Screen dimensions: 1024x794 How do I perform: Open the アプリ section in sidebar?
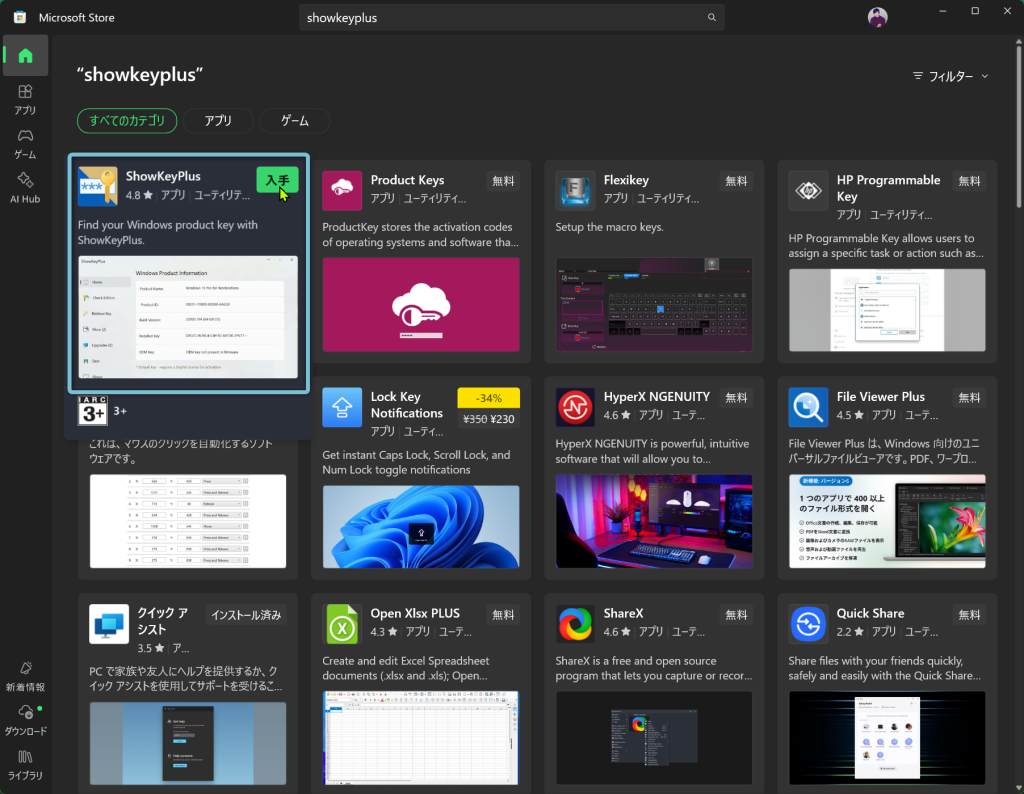coord(25,100)
